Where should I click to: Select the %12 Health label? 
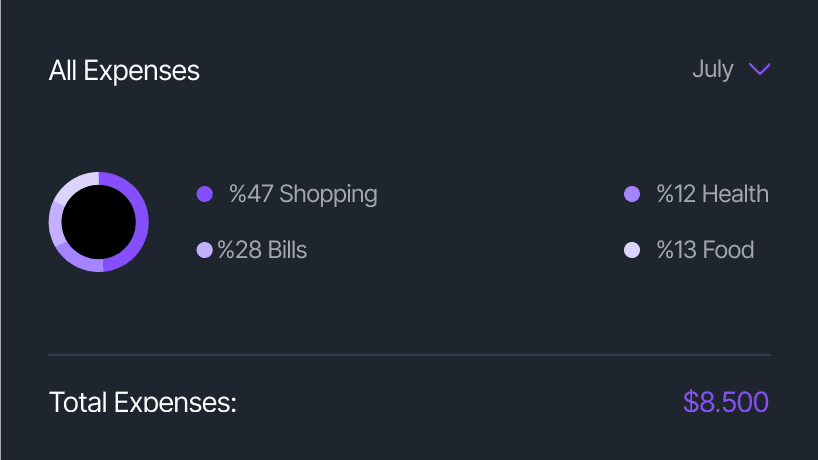coord(712,194)
